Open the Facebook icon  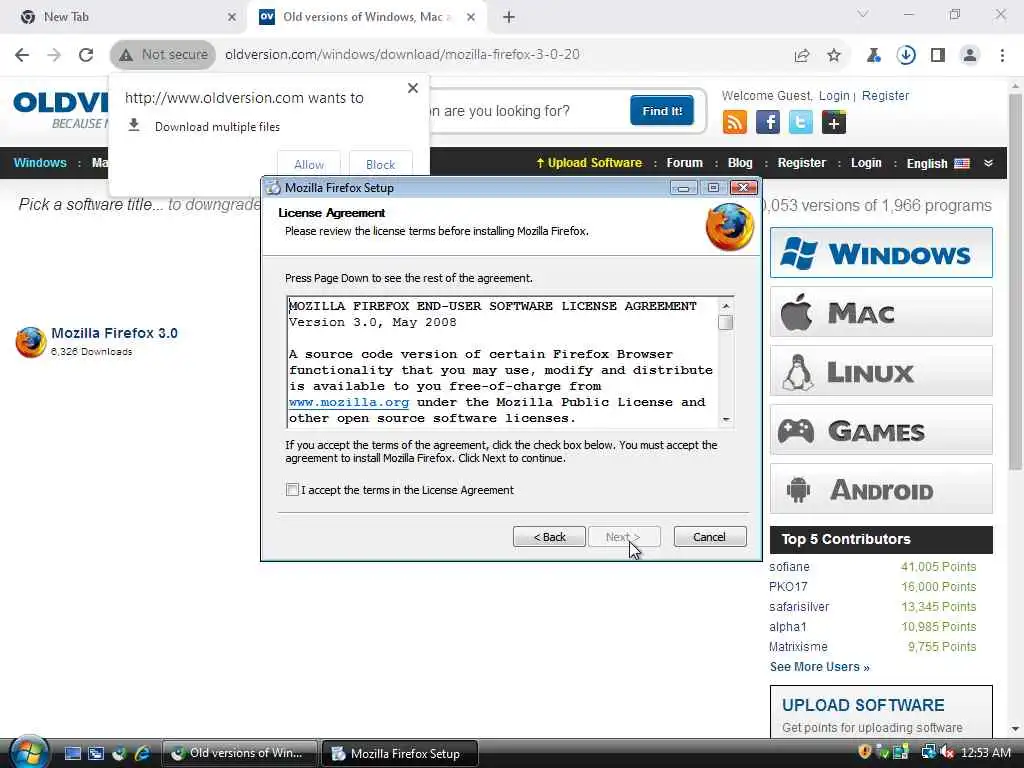pos(768,122)
